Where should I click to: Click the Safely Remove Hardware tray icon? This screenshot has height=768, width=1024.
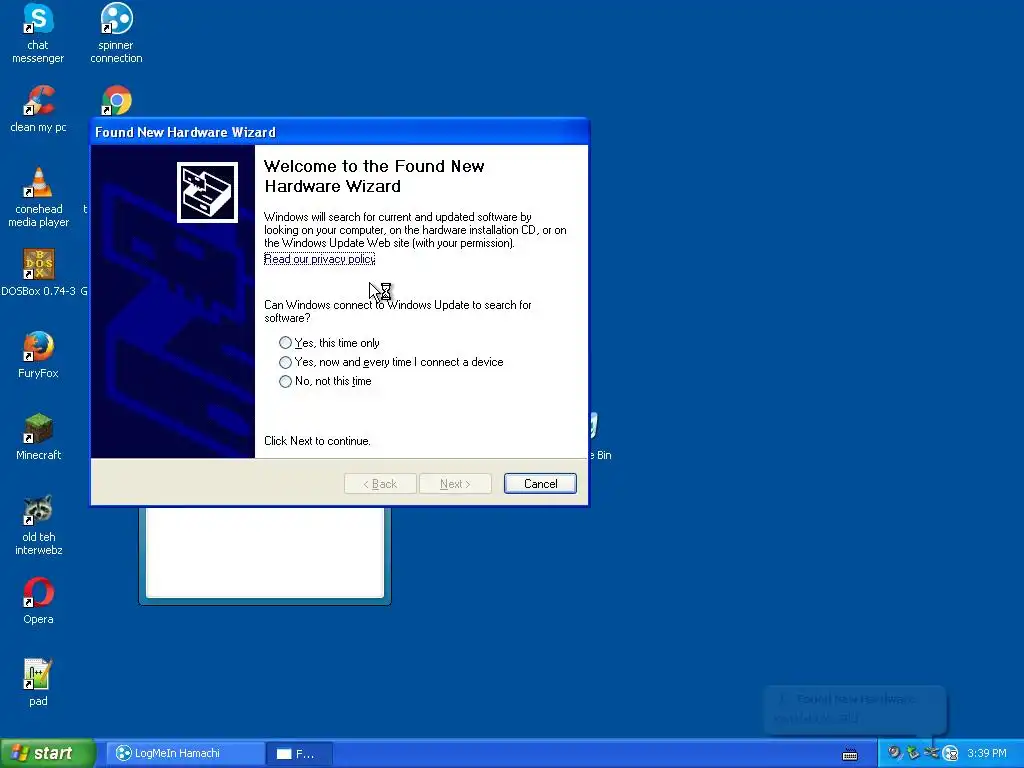click(x=913, y=753)
